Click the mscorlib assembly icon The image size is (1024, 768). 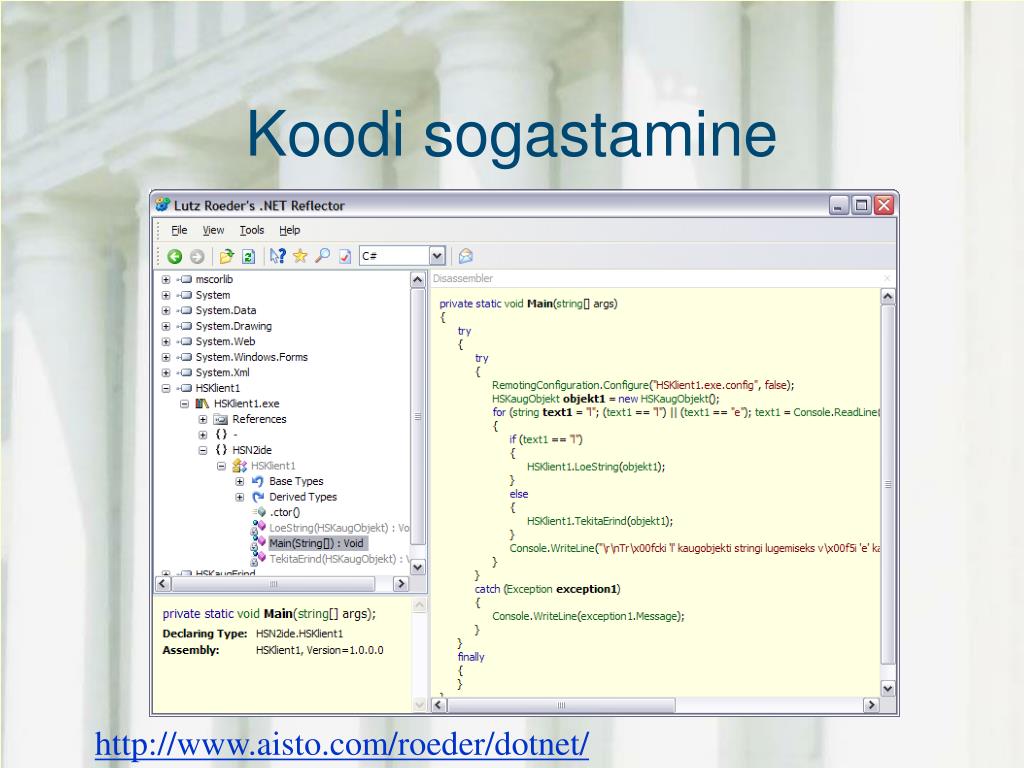[185, 279]
